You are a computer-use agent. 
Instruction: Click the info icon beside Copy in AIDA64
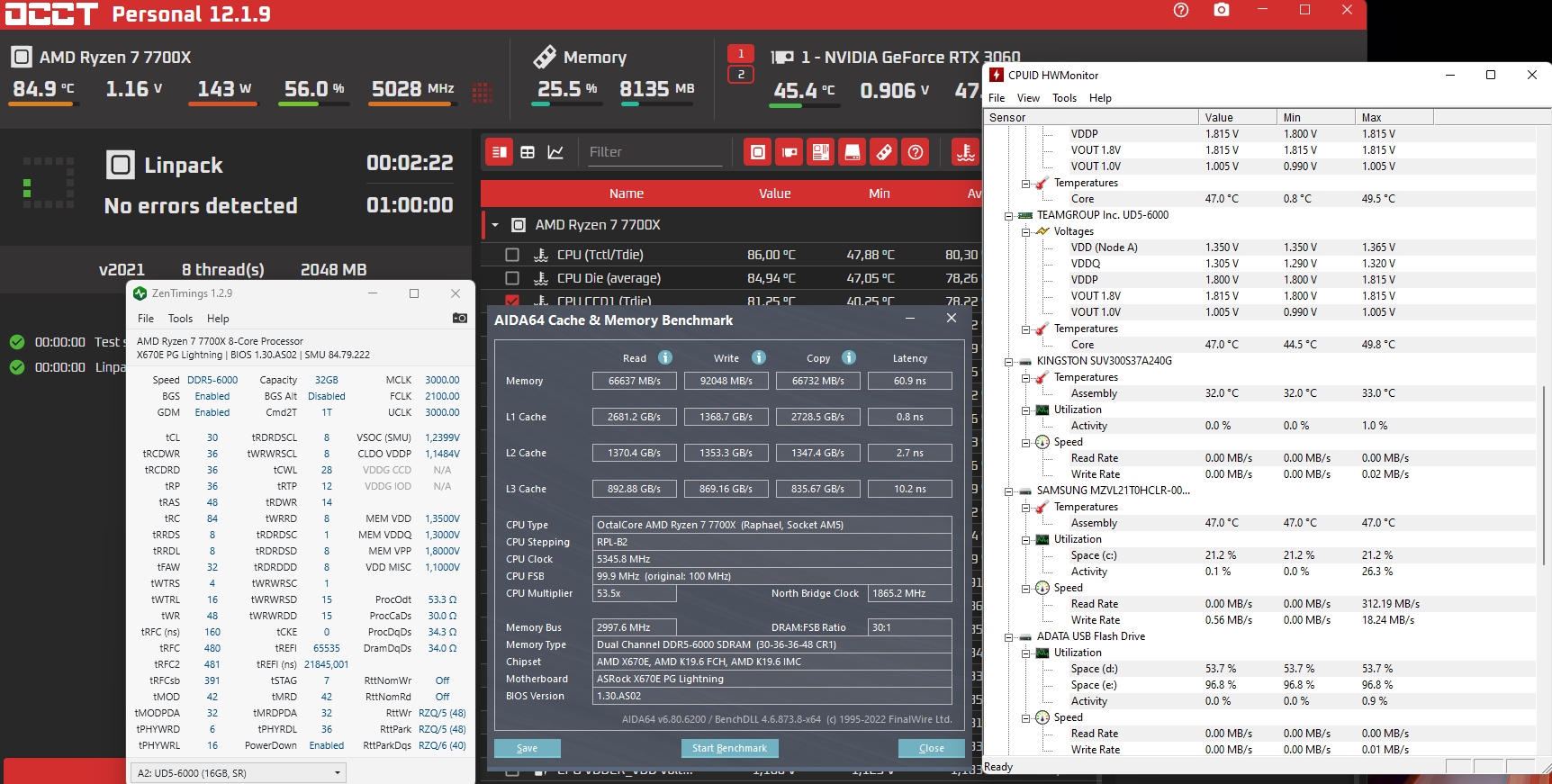(x=849, y=357)
